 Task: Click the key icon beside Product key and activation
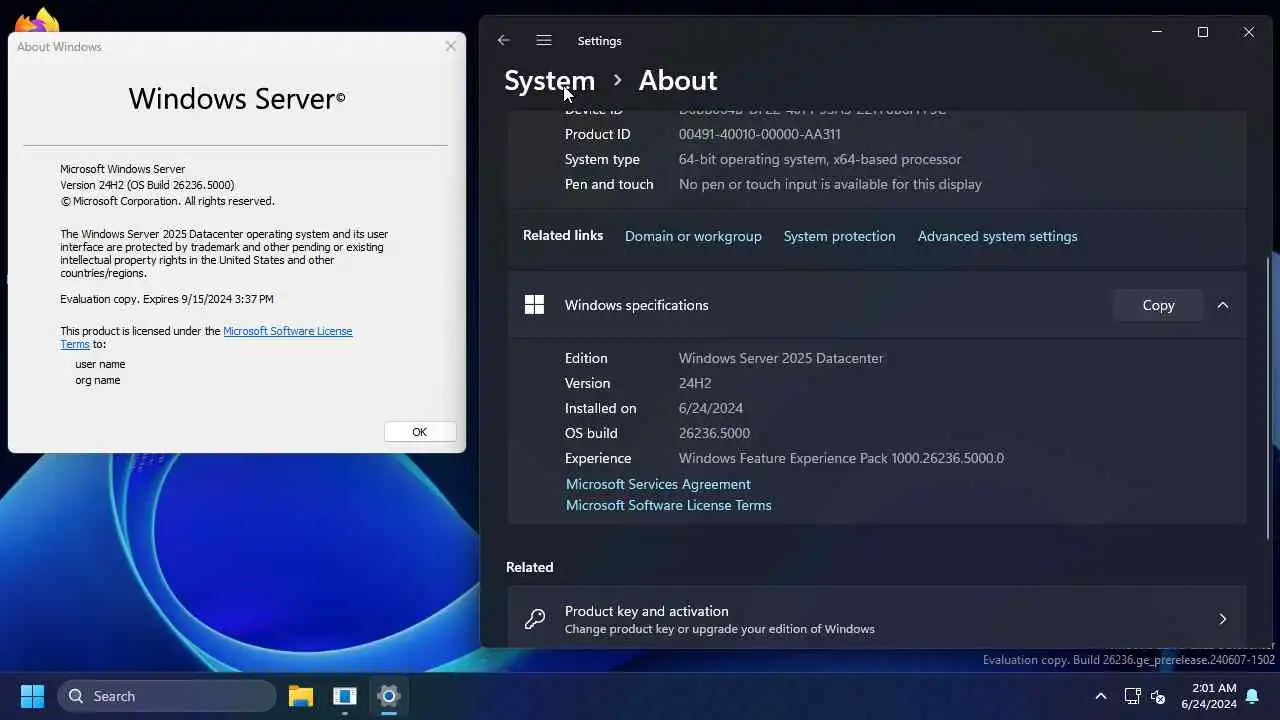tap(535, 619)
